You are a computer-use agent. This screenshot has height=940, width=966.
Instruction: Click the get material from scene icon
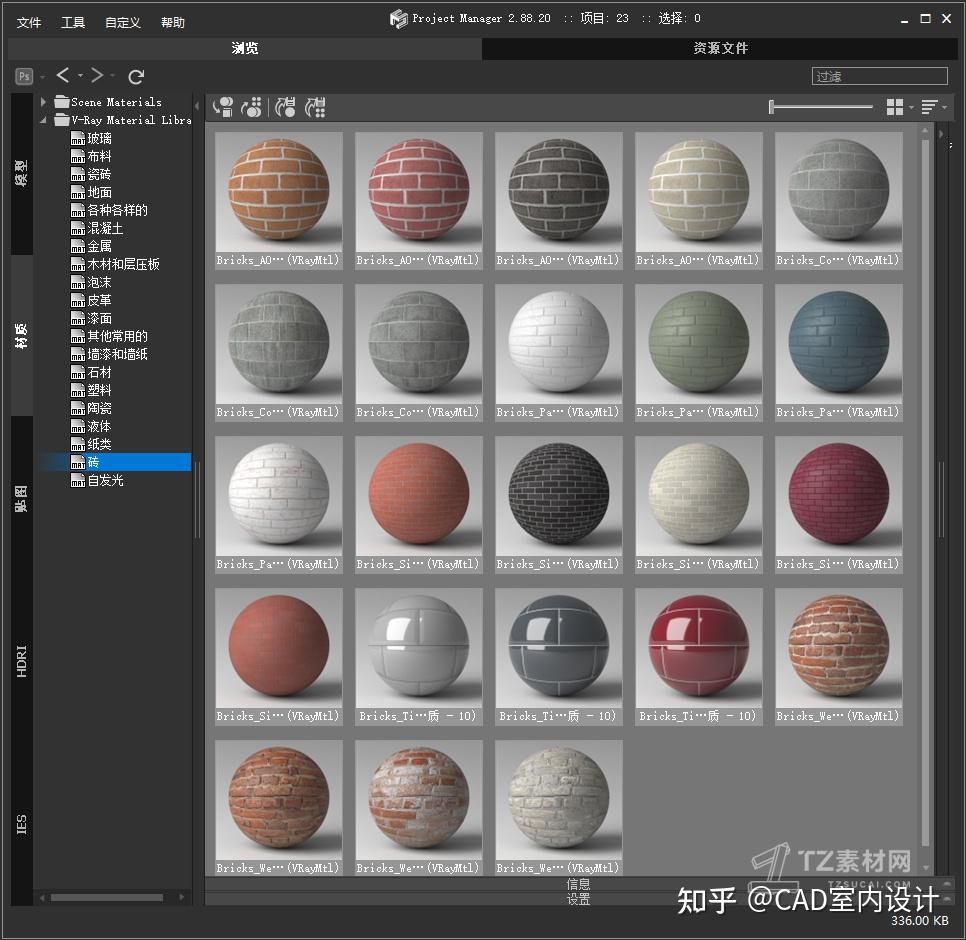[x=253, y=107]
